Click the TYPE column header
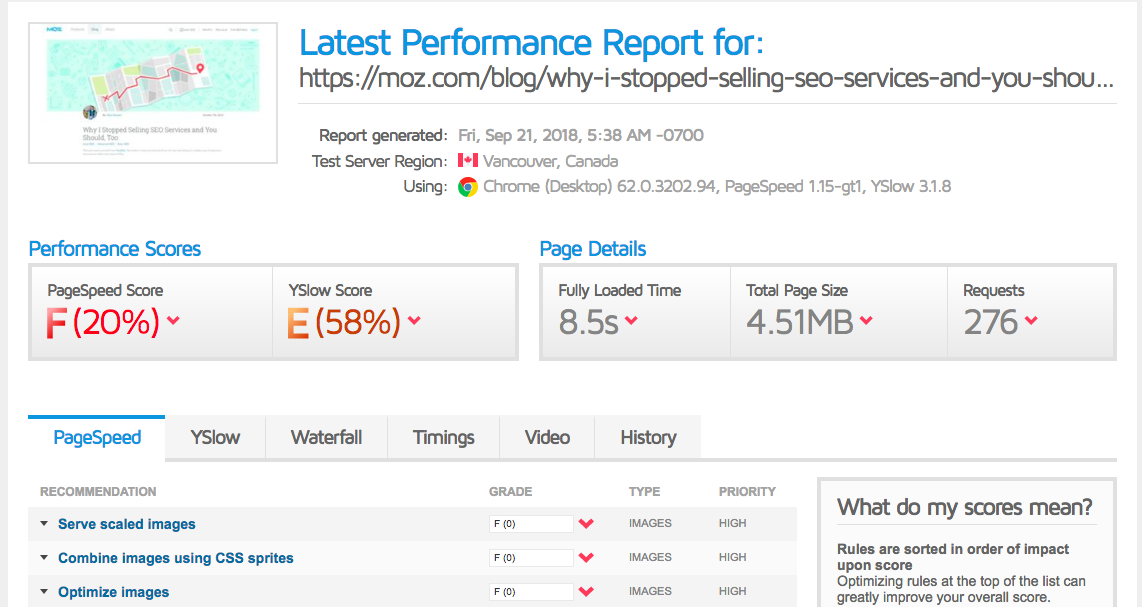Screen dimensions: 1142x607 pyautogui.click(x=645, y=492)
